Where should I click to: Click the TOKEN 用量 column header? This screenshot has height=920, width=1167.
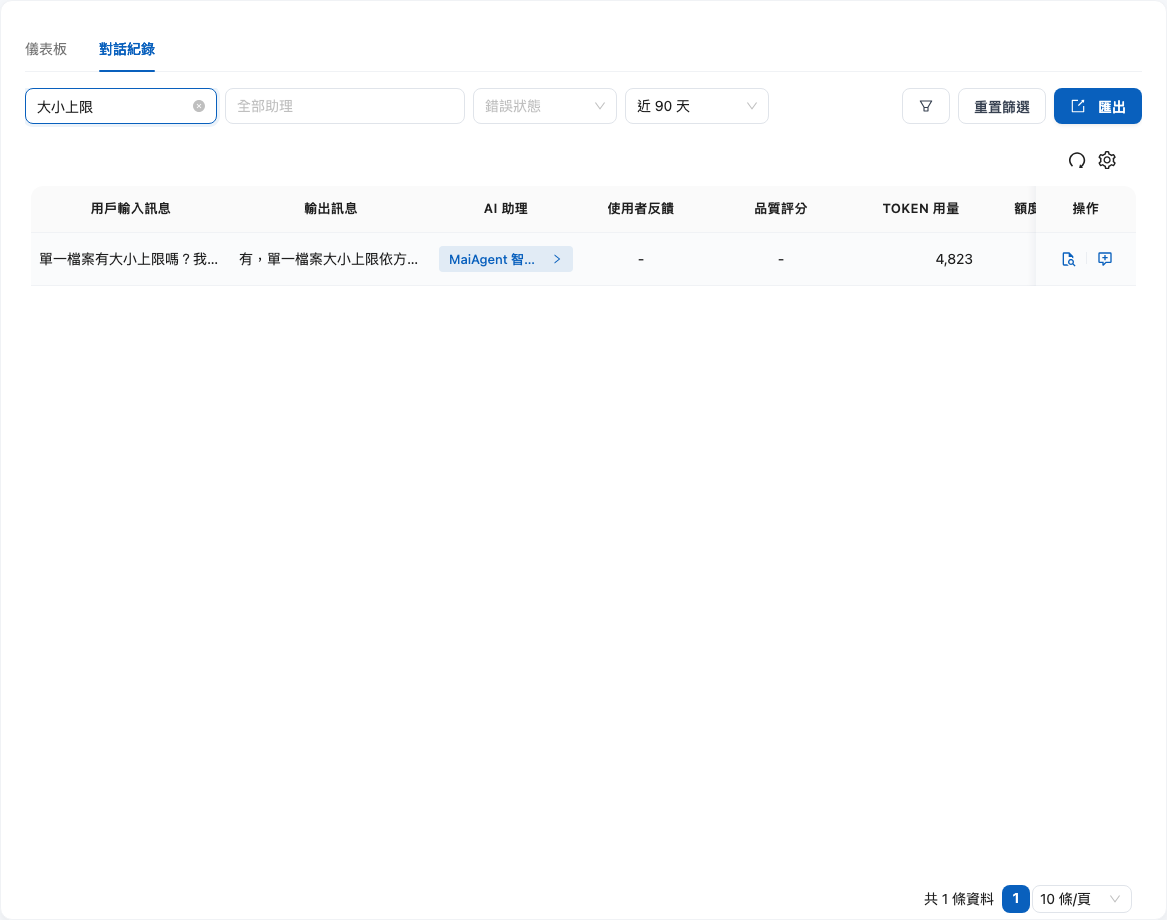coord(921,208)
